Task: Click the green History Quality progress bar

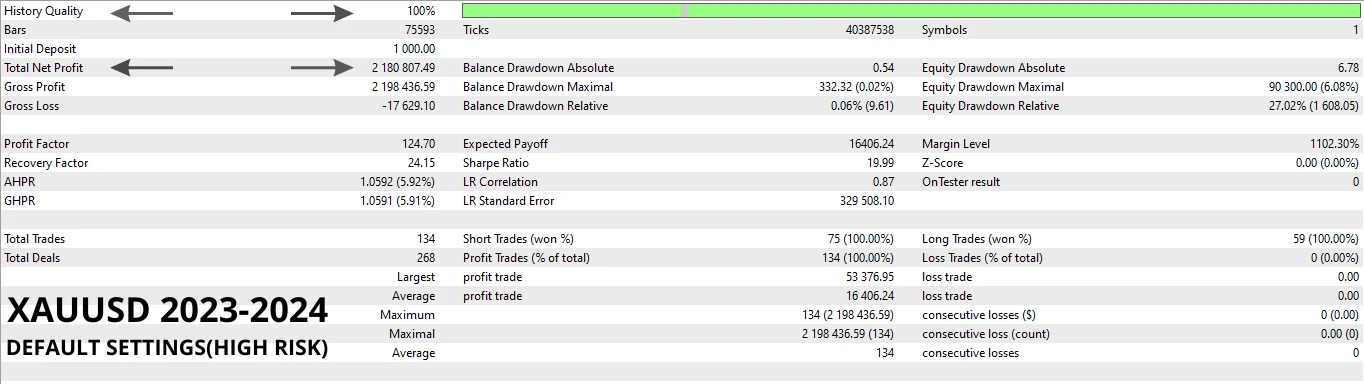Action: [x=911, y=11]
